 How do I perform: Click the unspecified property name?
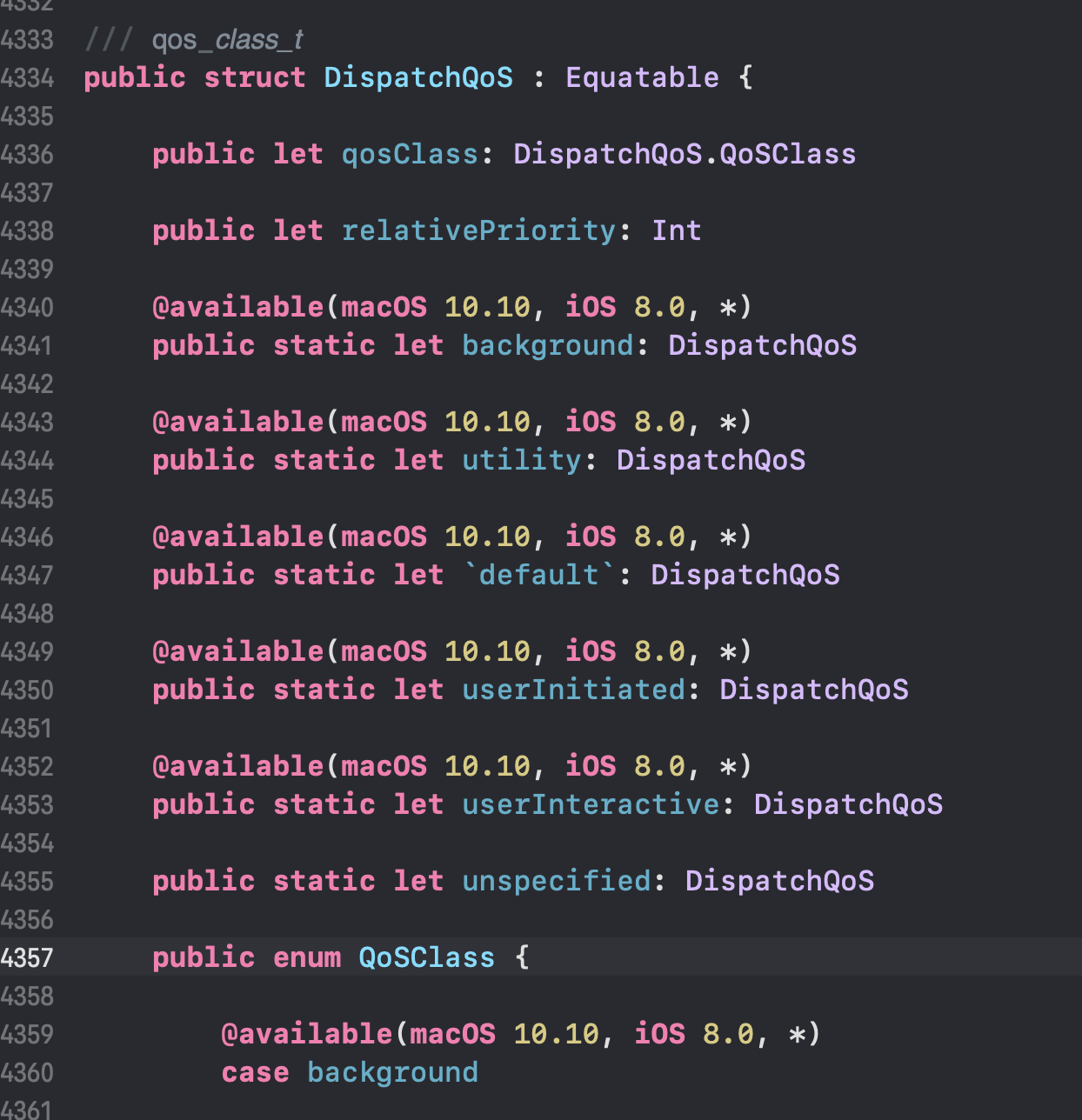[x=557, y=881]
